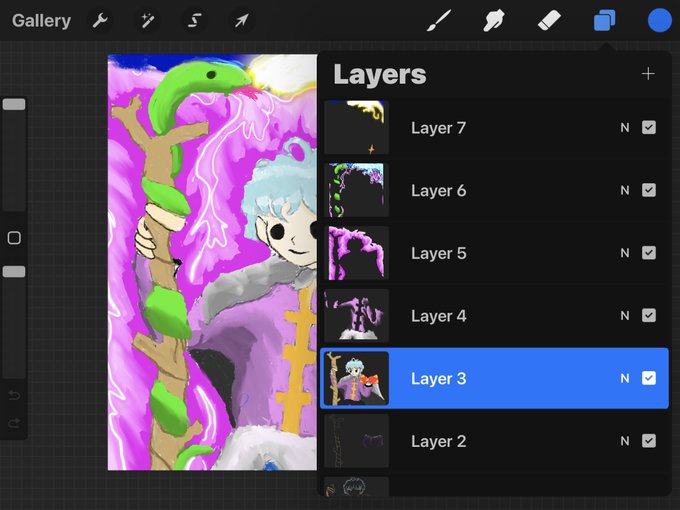The width and height of the screenshot is (680, 510).
Task: Open the Adjustments magic wand menu
Action: tap(147, 20)
